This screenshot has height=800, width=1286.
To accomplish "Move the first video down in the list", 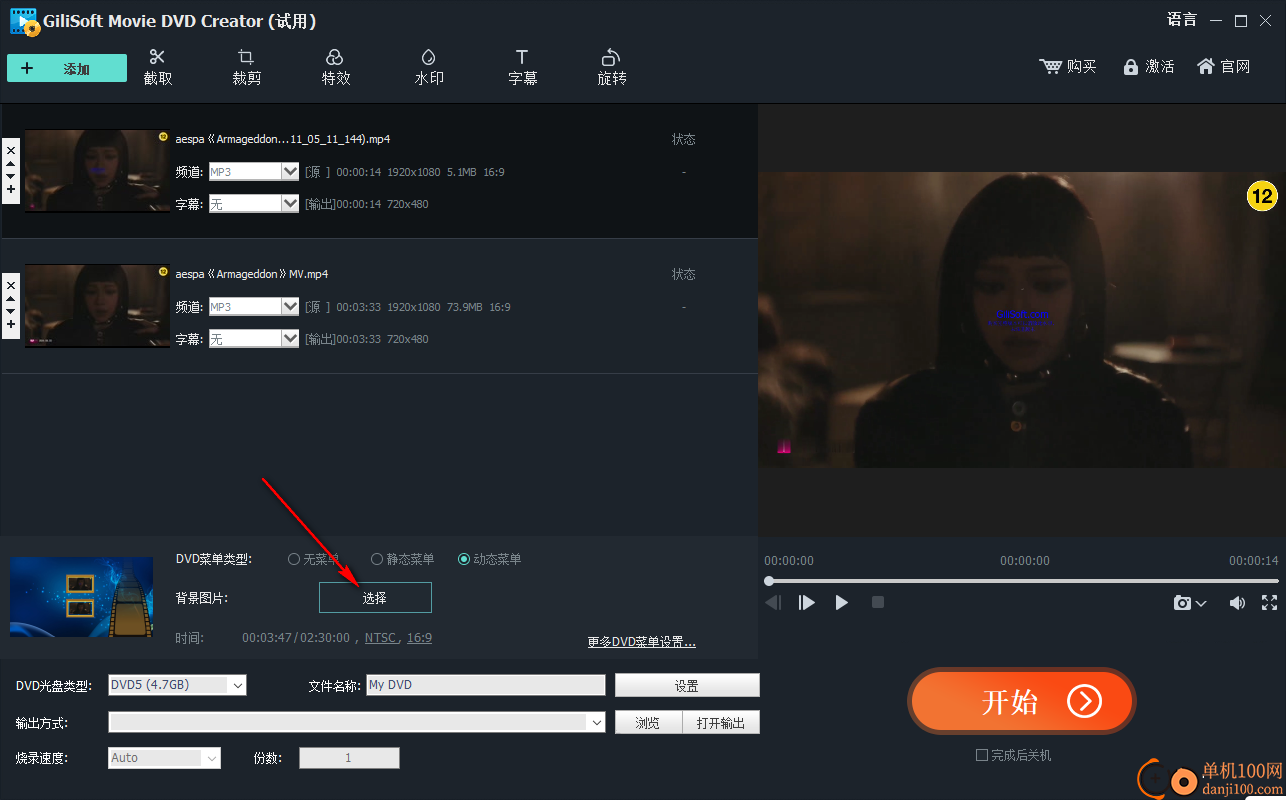I will pyautogui.click(x=11, y=176).
